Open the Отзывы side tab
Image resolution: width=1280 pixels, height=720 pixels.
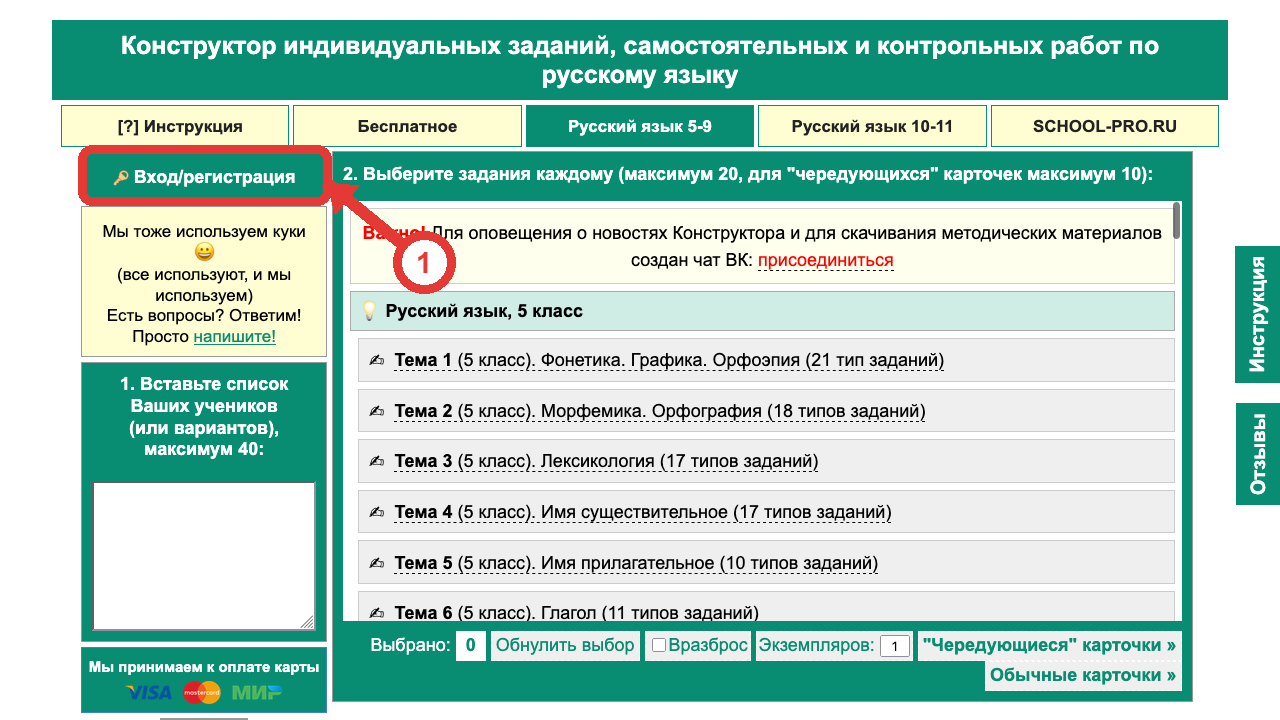[1258, 454]
